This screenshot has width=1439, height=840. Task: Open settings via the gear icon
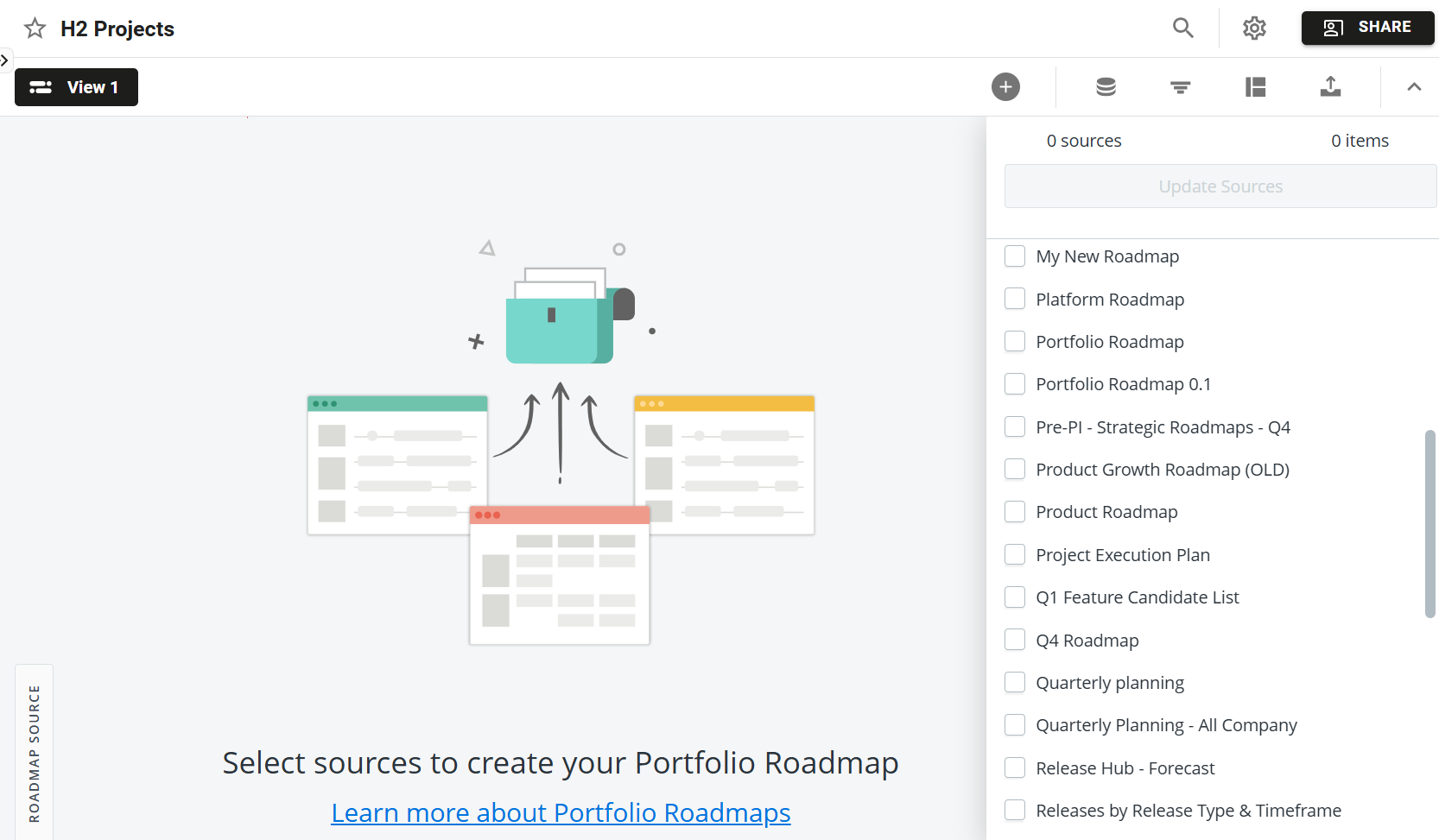click(x=1253, y=28)
